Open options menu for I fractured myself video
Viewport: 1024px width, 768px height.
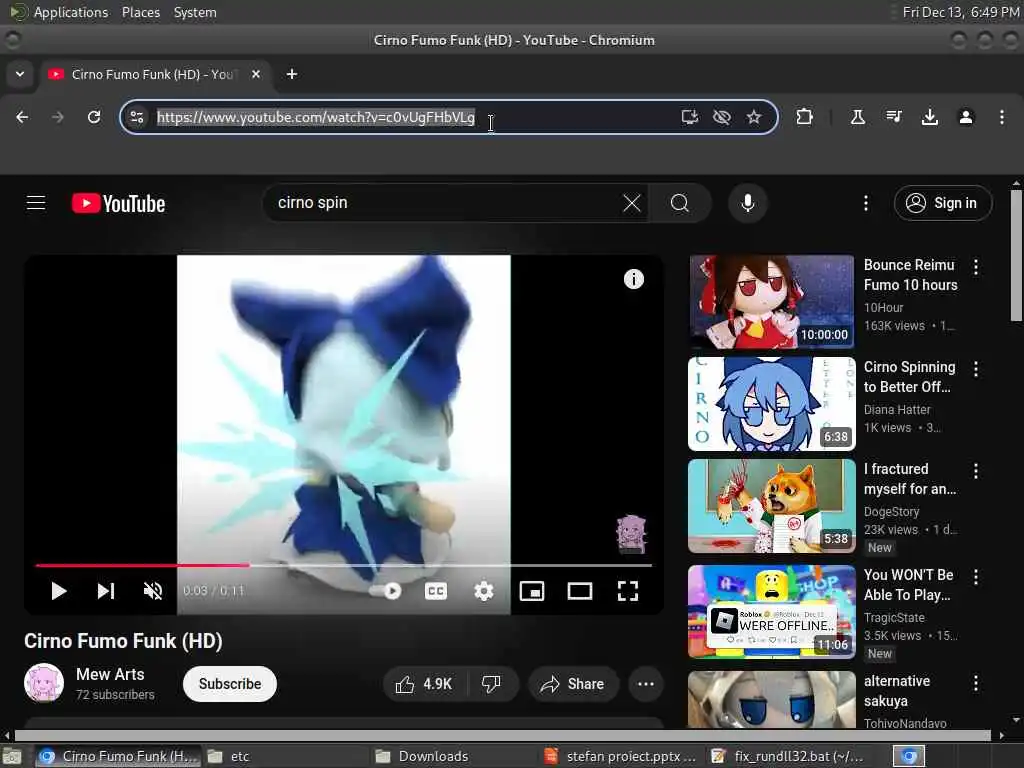[976, 472]
